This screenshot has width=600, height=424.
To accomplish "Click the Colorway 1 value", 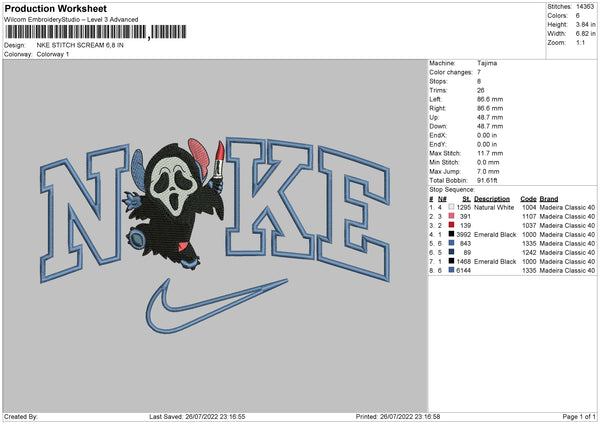I will [x=53, y=54].
